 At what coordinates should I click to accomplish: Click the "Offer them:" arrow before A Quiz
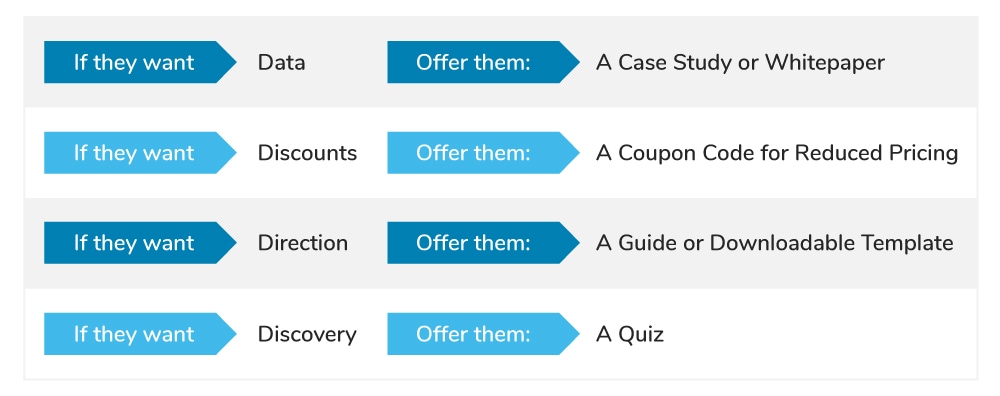(483, 334)
